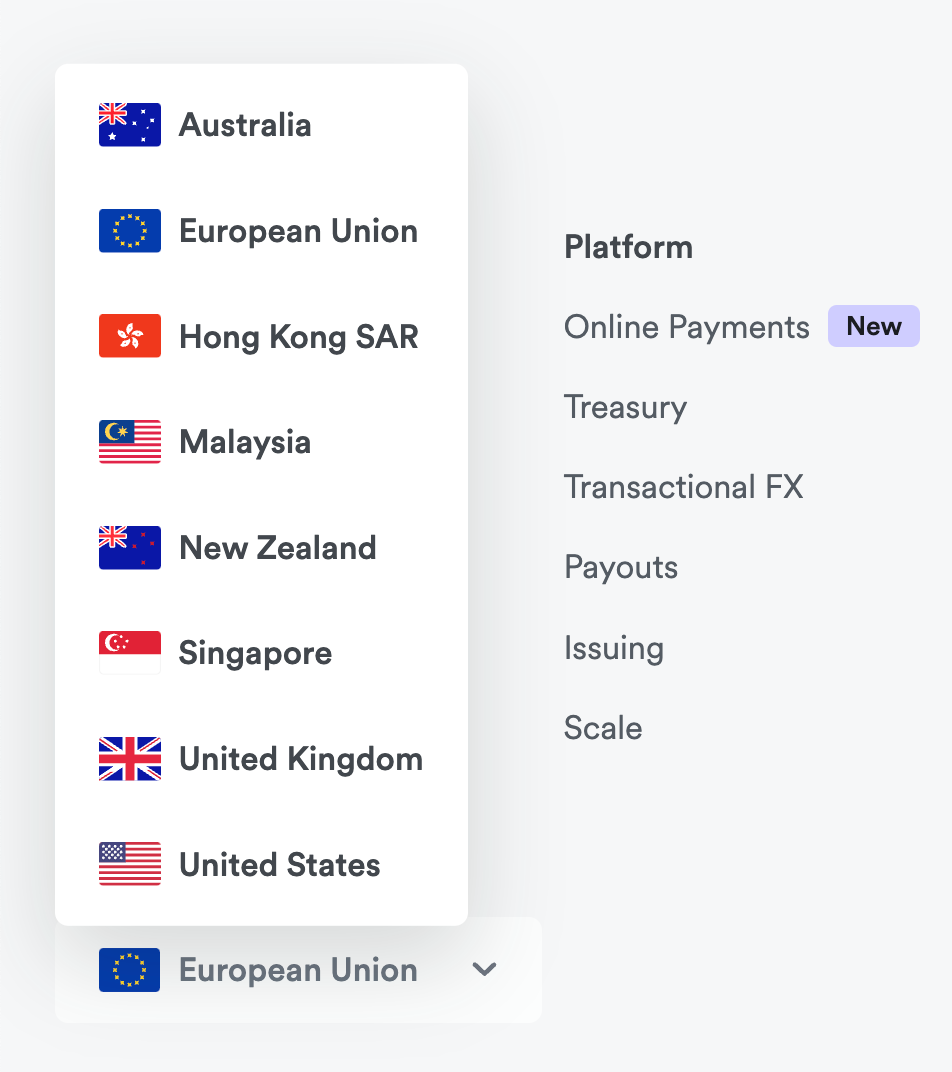Open Transactional FX link

[683, 487]
